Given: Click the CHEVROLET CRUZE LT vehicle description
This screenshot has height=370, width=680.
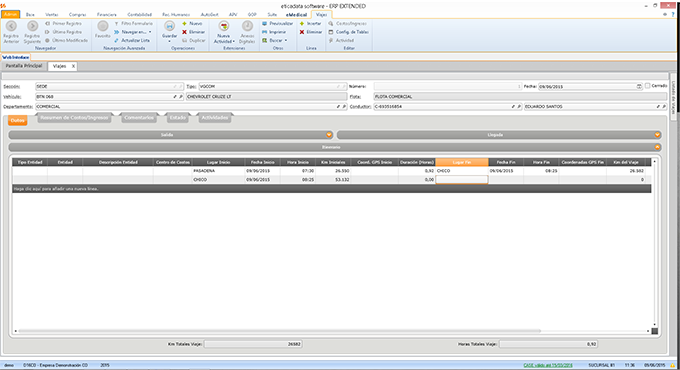Looking at the screenshot, I should coord(267,97).
